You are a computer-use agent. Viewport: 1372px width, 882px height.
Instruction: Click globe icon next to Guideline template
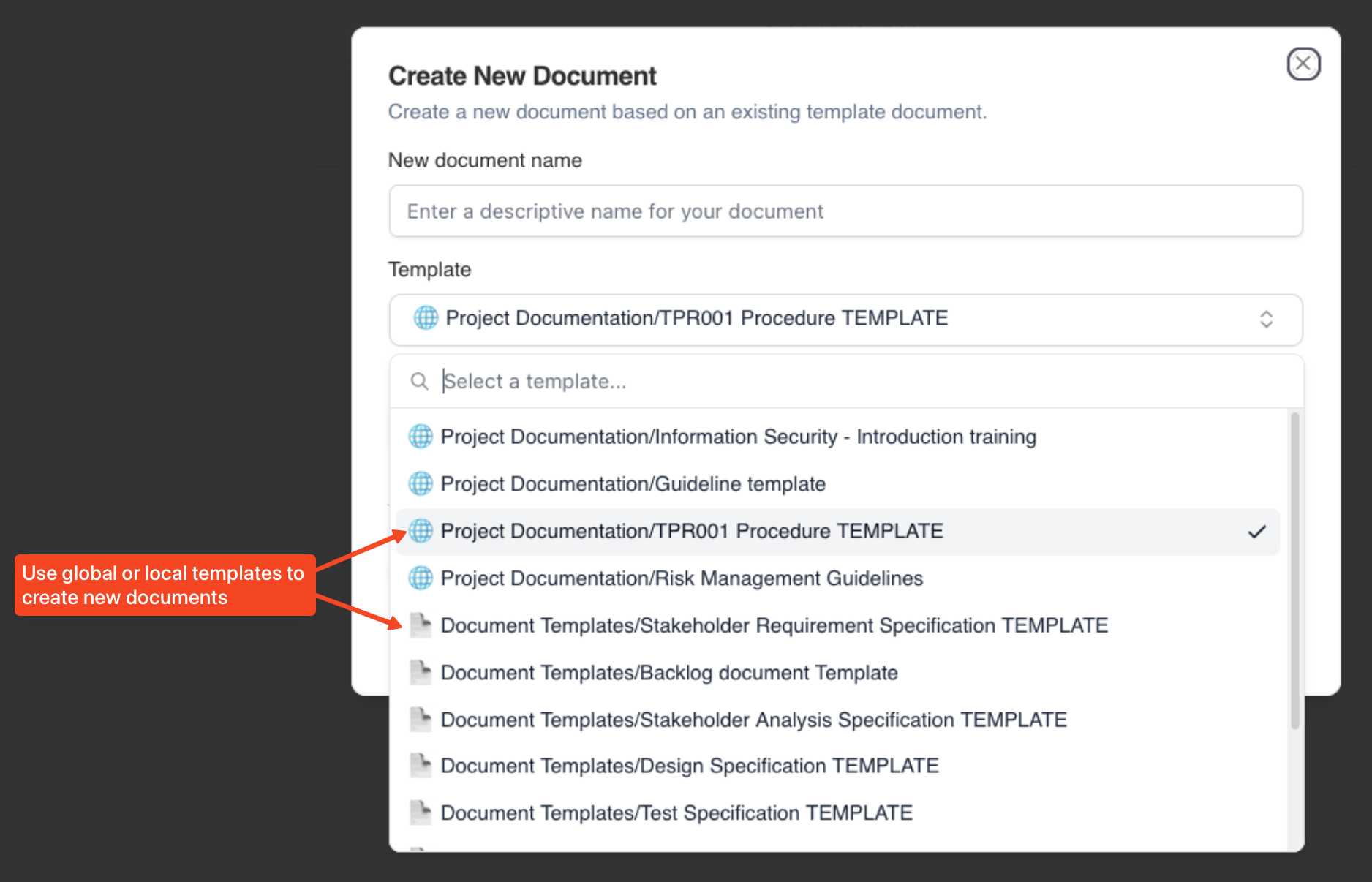[x=421, y=483]
